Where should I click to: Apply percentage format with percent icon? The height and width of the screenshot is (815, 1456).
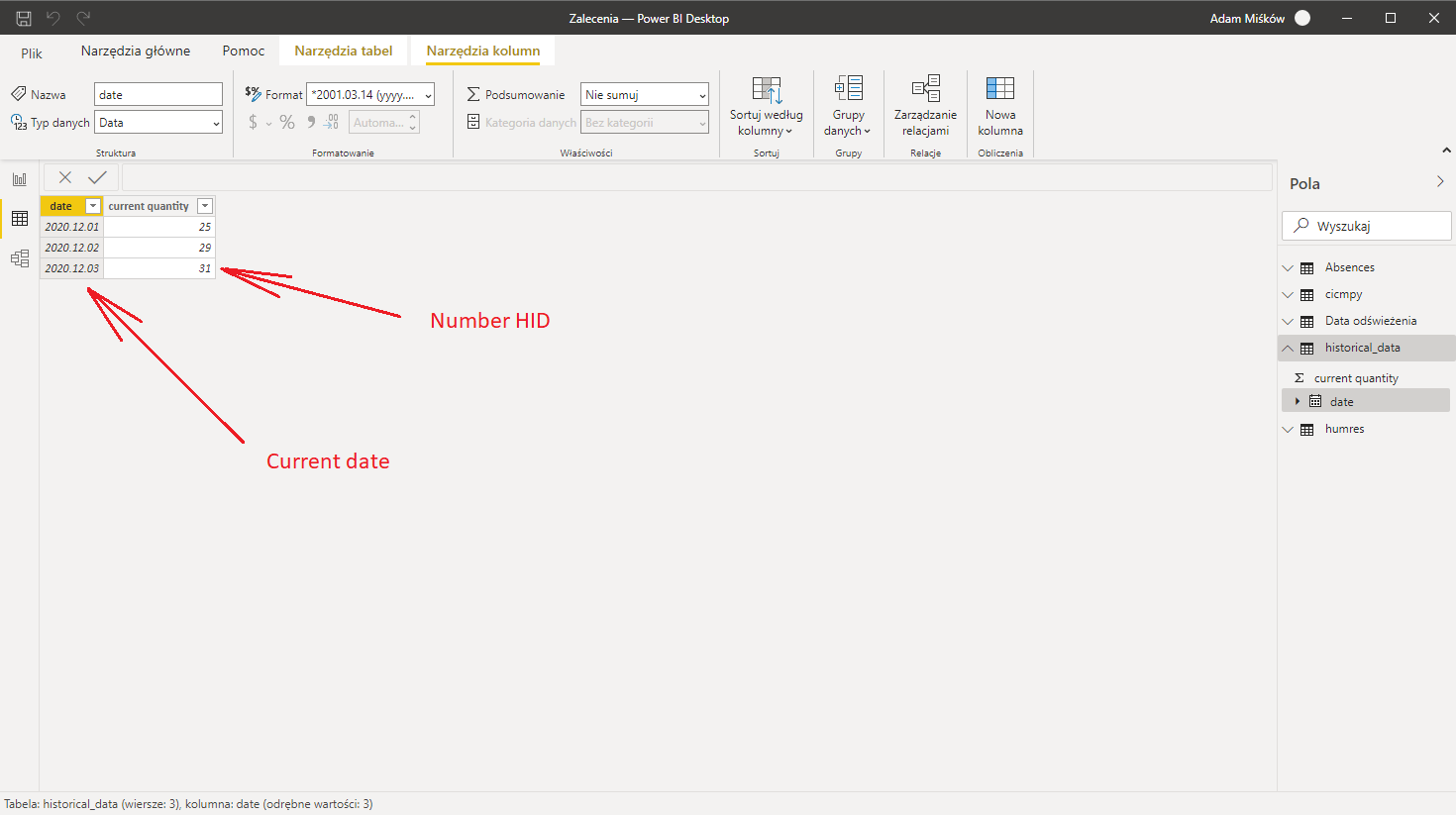(287, 122)
